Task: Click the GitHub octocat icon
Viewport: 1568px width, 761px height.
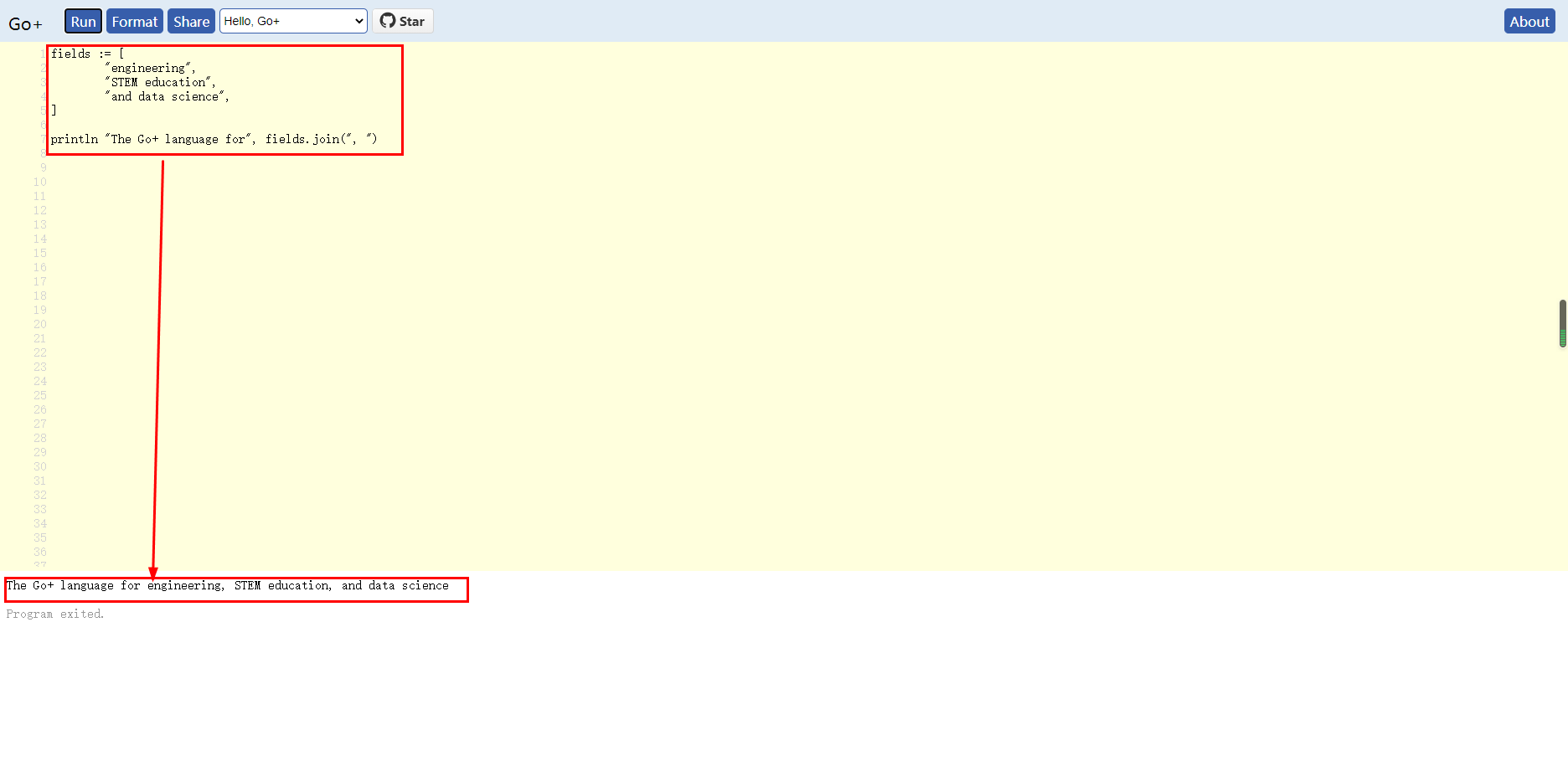Action: (388, 21)
